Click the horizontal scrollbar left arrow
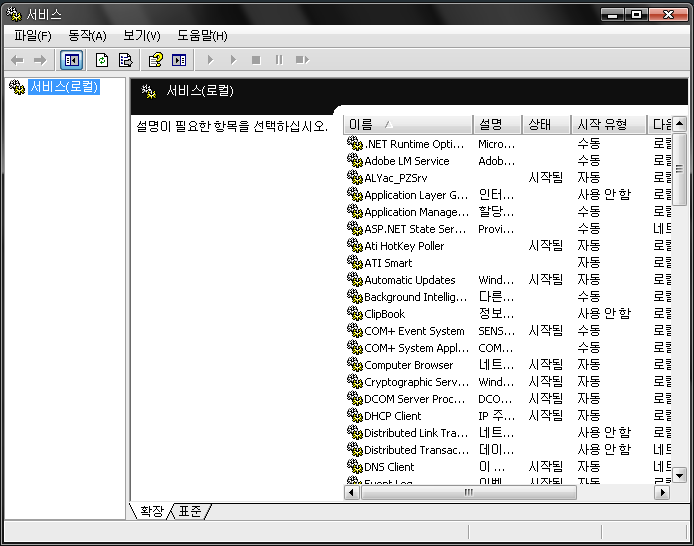The image size is (694, 546). (352, 492)
